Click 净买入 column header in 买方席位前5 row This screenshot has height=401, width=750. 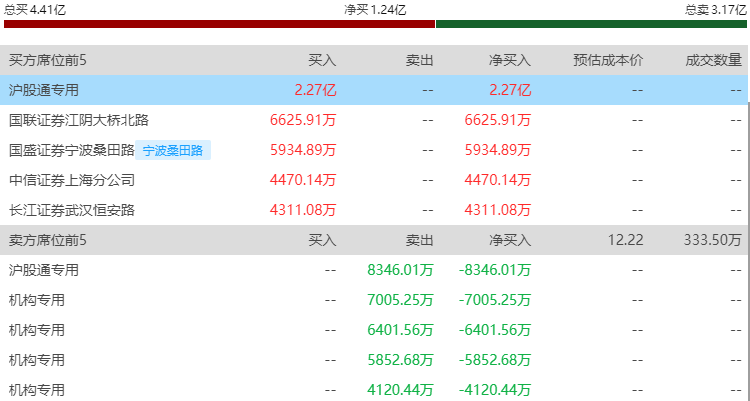[510, 60]
